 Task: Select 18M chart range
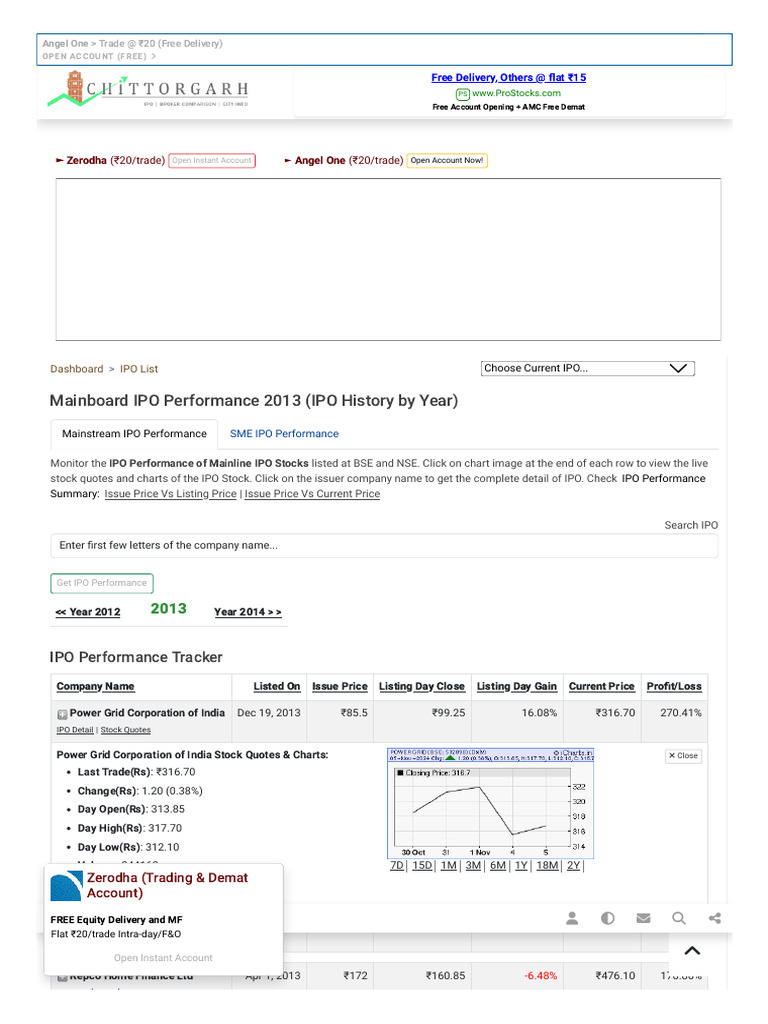(x=547, y=865)
